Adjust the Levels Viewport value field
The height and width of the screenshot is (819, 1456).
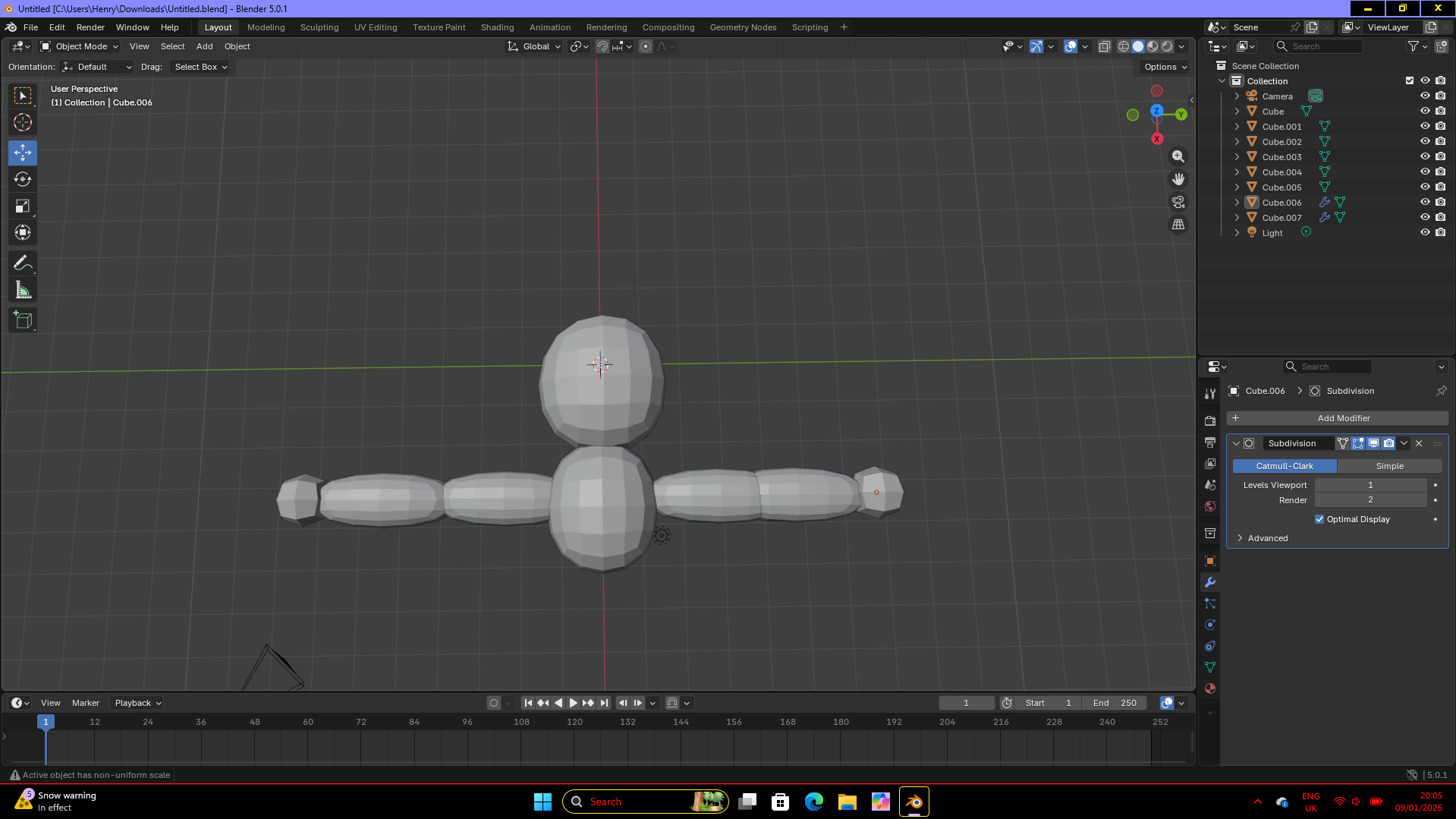tap(1370, 485)
